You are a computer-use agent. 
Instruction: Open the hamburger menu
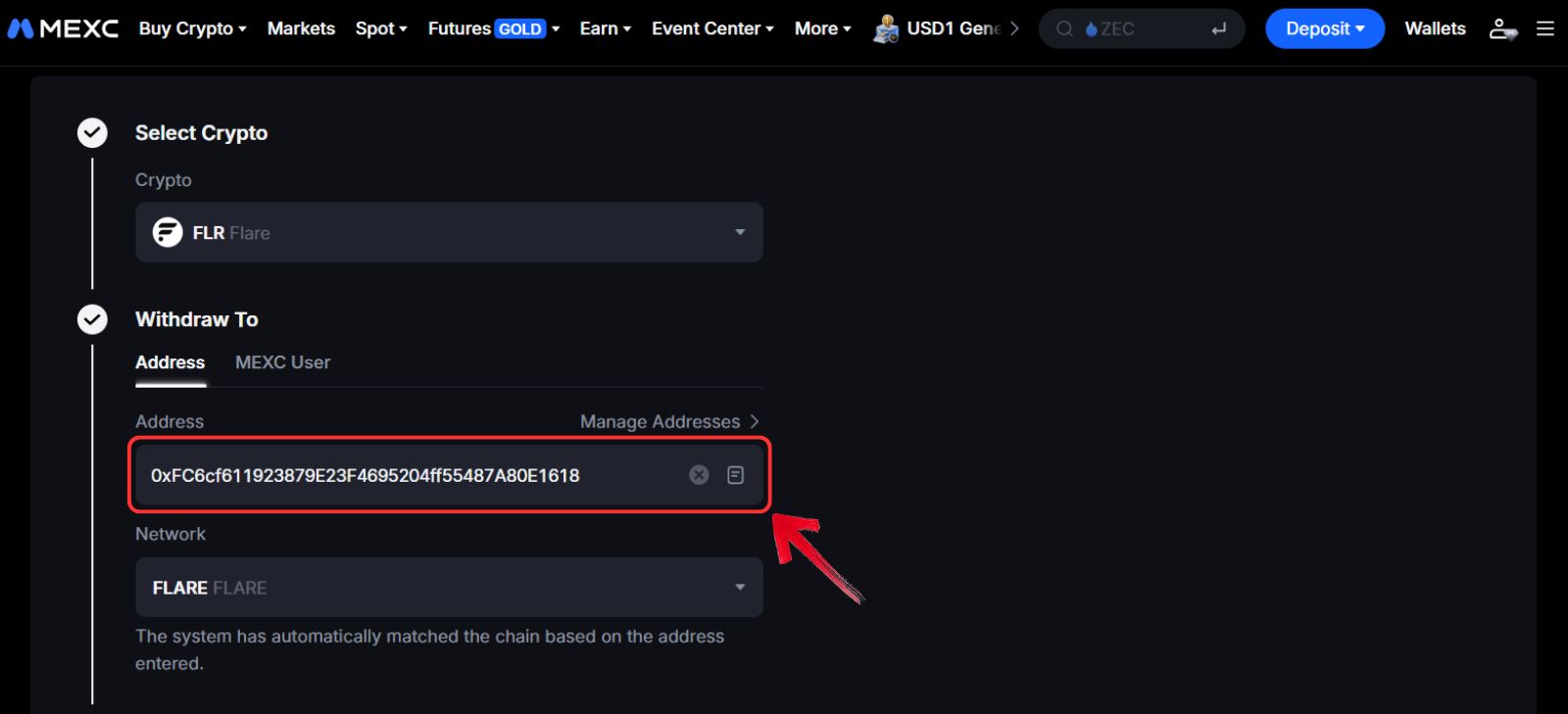(x=1545, y=28)
